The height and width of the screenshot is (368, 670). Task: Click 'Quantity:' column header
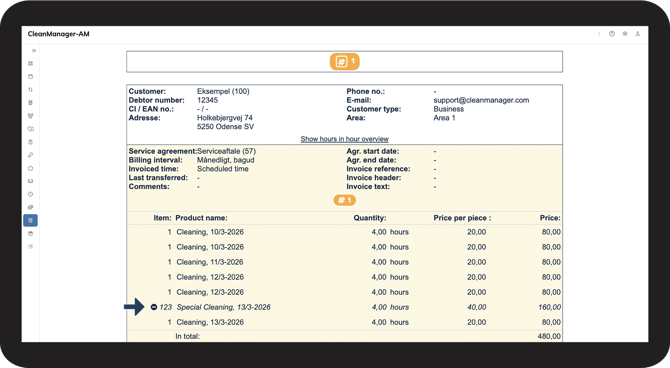point(370,218)
